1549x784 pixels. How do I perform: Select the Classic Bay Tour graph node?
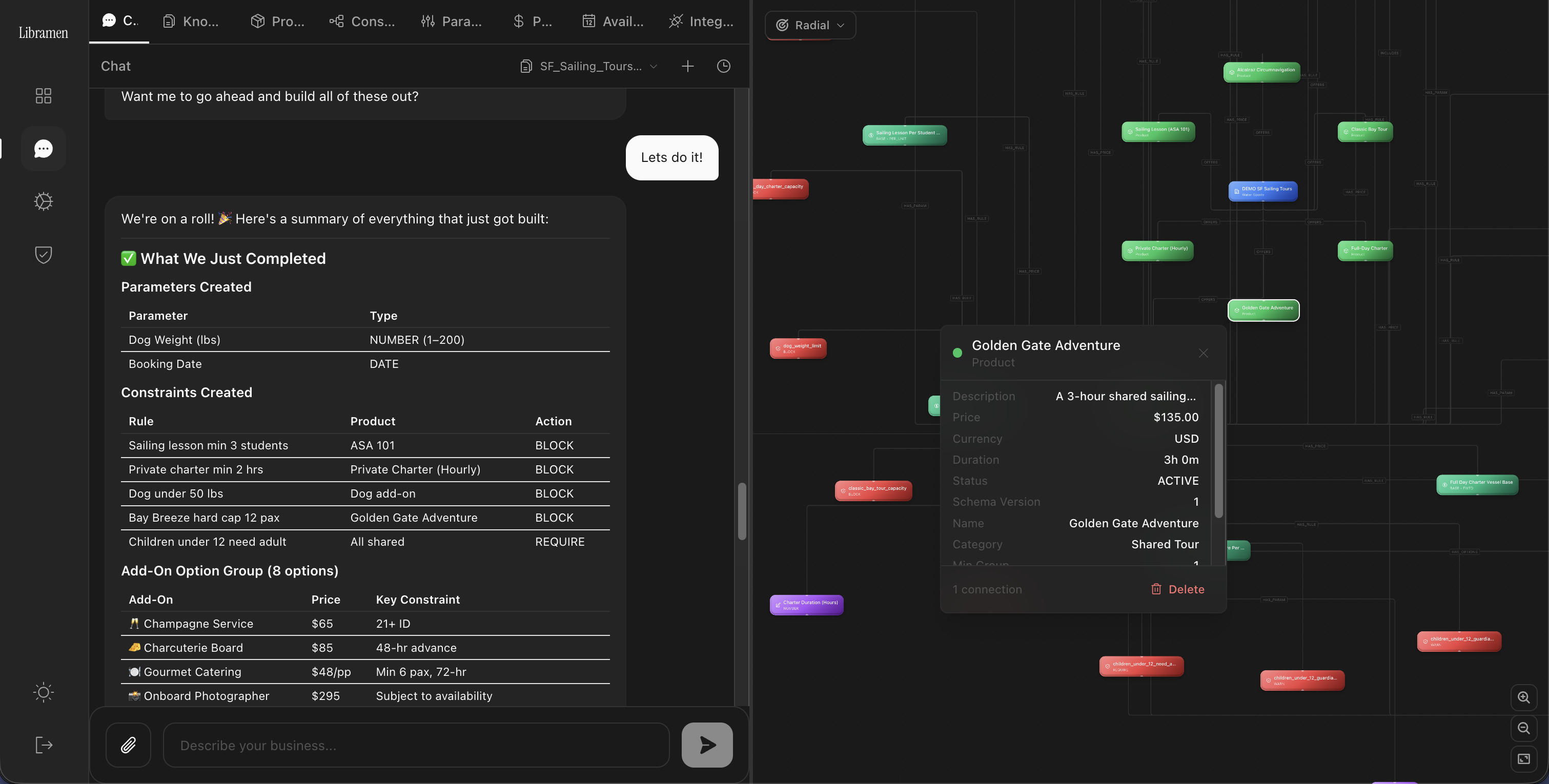[1365, 132]
